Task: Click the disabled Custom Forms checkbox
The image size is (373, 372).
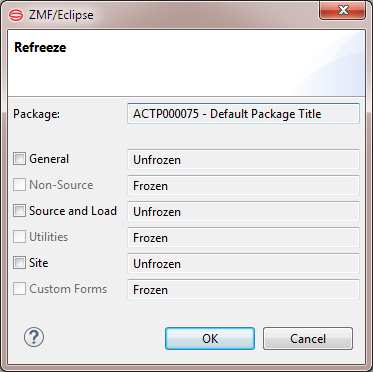Action: (x=19, y=289)
